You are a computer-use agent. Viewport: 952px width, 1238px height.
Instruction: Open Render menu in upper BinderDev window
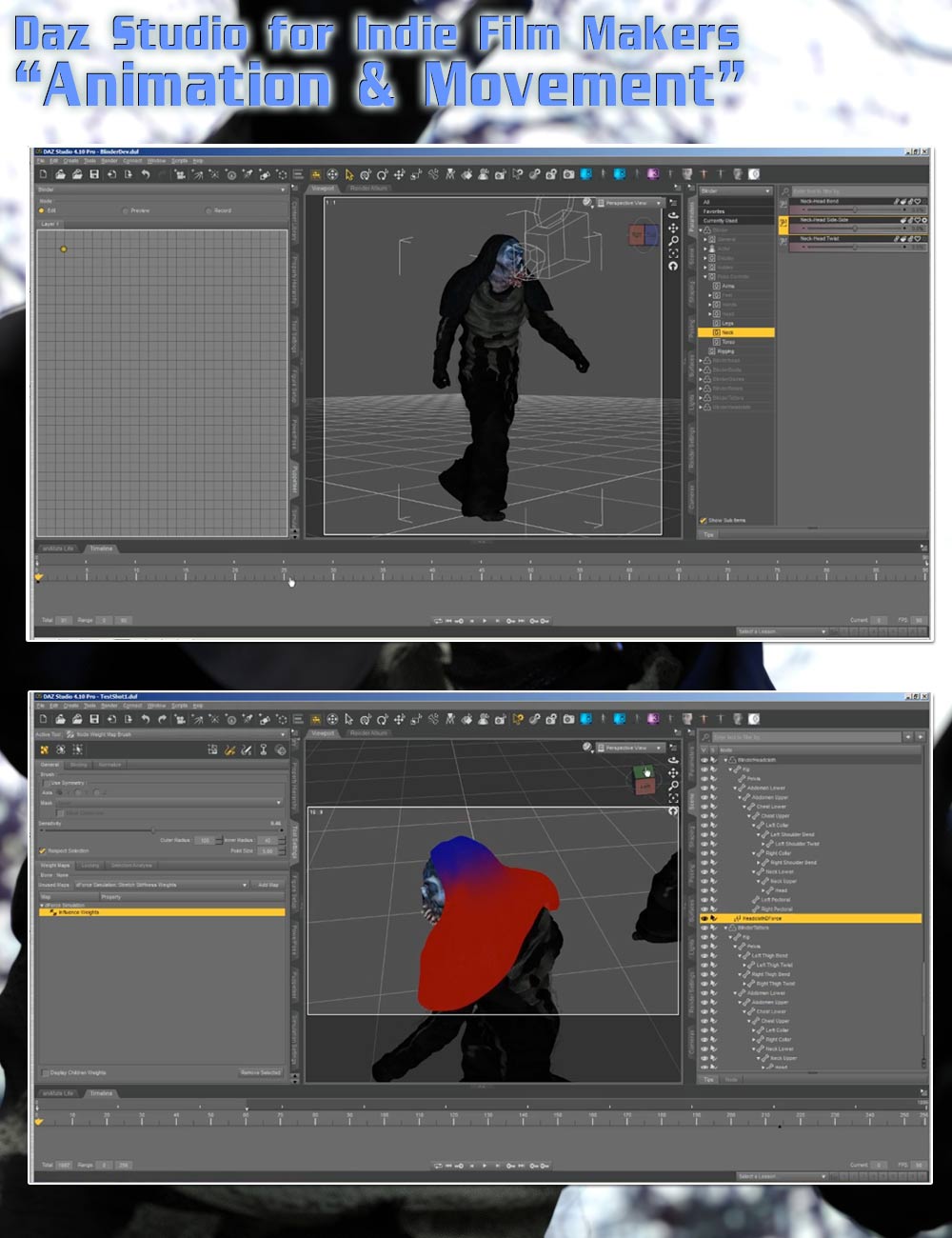coord(109,160)
